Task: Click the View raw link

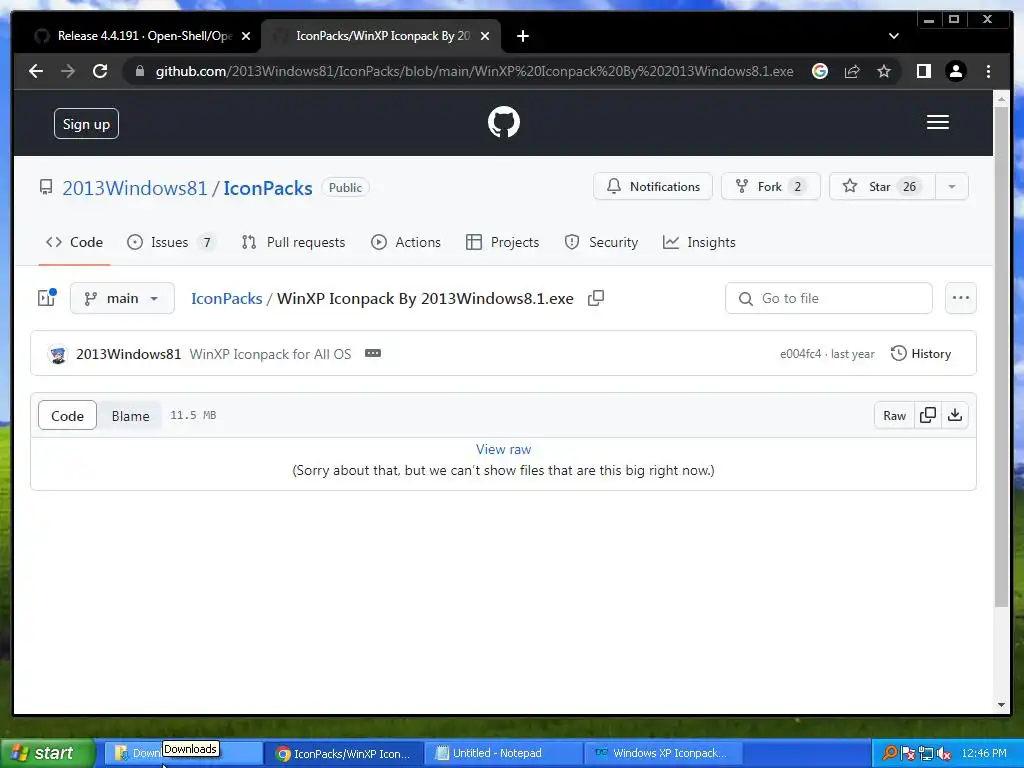Action: click(x=504, y=449)
